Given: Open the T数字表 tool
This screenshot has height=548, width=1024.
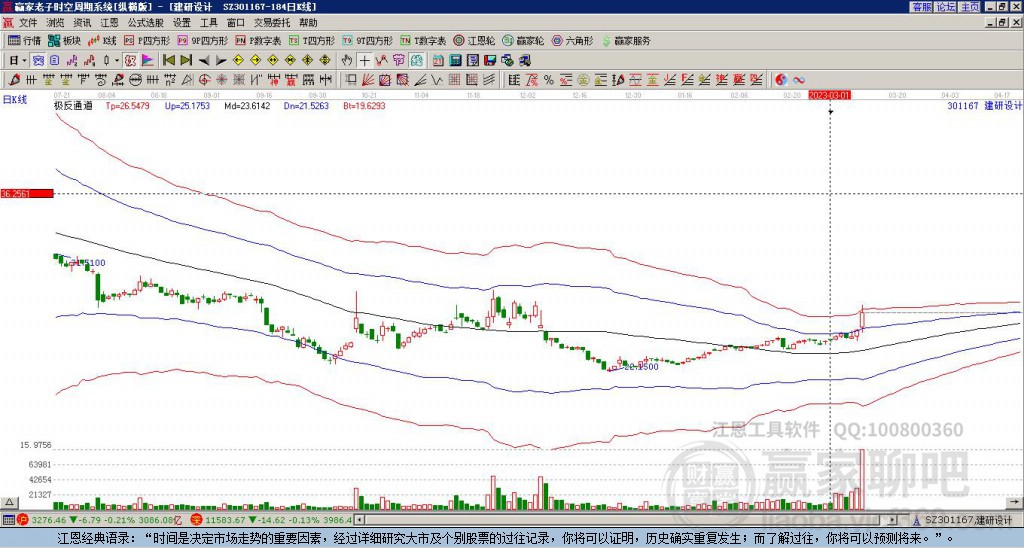Looking at the screenshot, I should click(x=423, y=40).
